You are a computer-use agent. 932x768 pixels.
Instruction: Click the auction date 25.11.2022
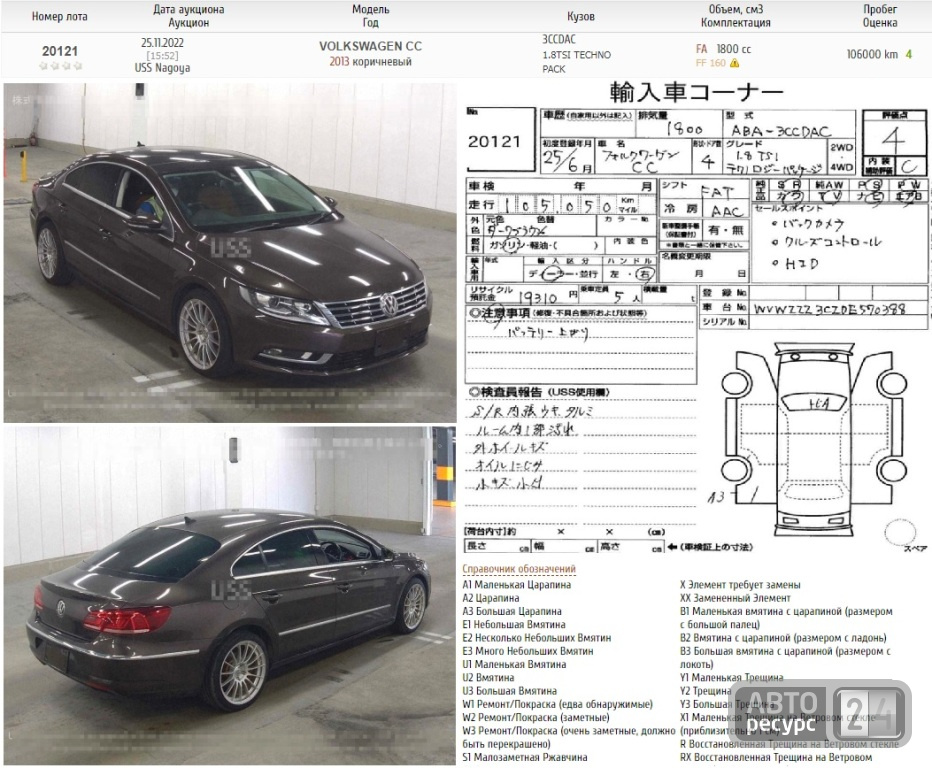coord(162,43)
